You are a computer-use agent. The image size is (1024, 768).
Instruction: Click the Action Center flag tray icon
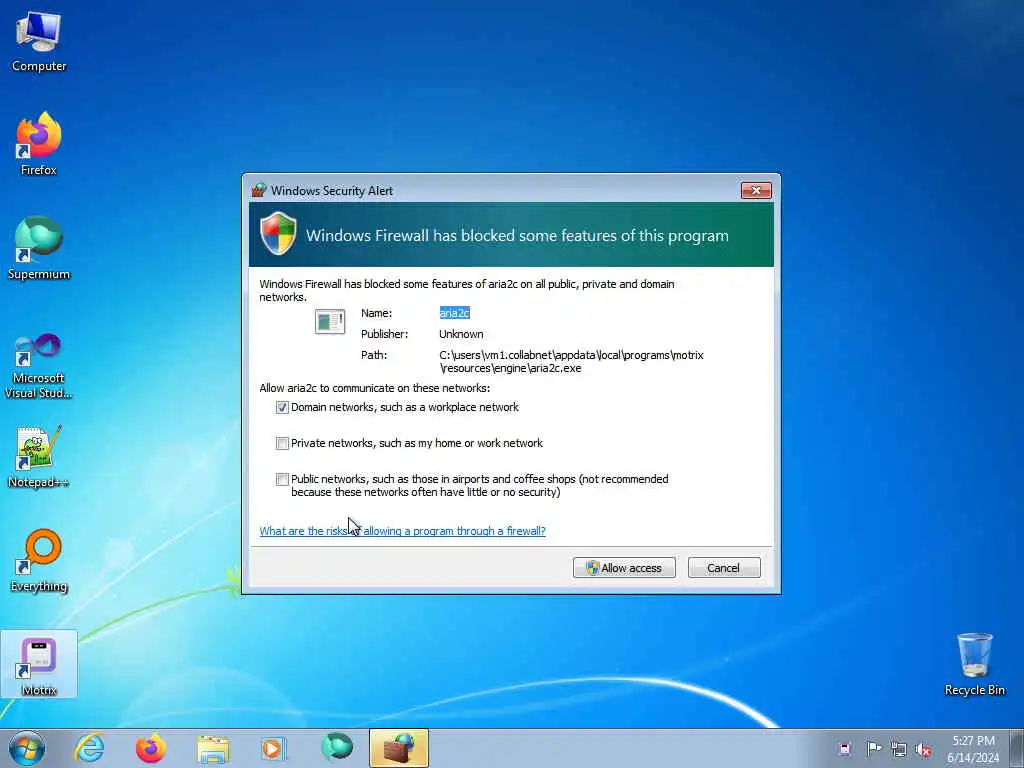(873, 748)
